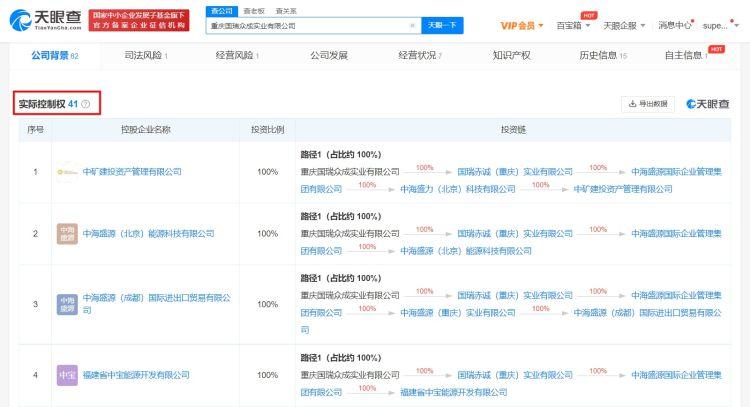This screenshot has width=750, height=407.
Task: Switch to the 知识产权 tab
Action: coord(511,55)
